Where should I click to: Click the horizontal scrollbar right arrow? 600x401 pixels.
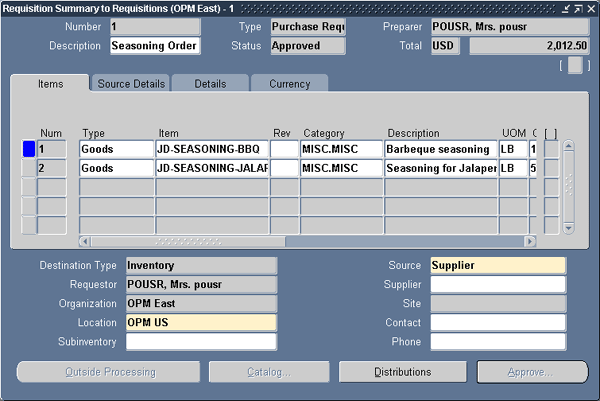530,241
